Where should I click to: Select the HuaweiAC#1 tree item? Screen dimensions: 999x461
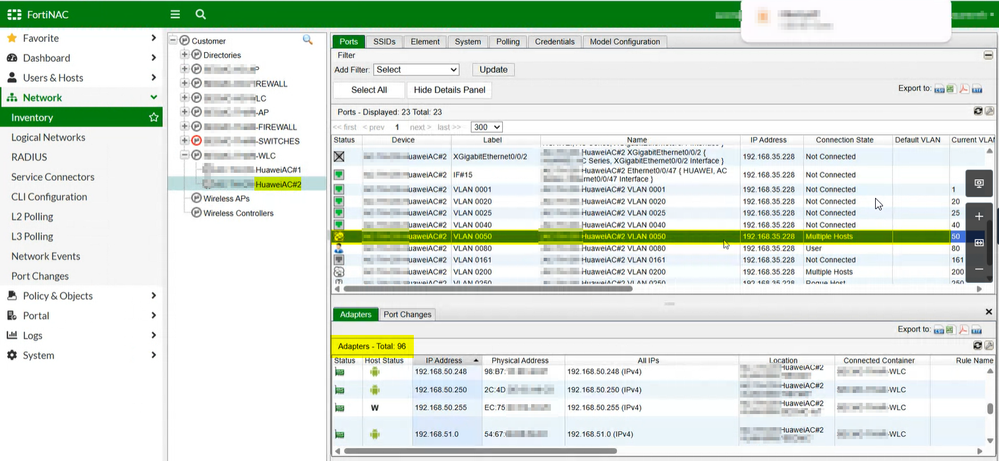click(278, 170)
